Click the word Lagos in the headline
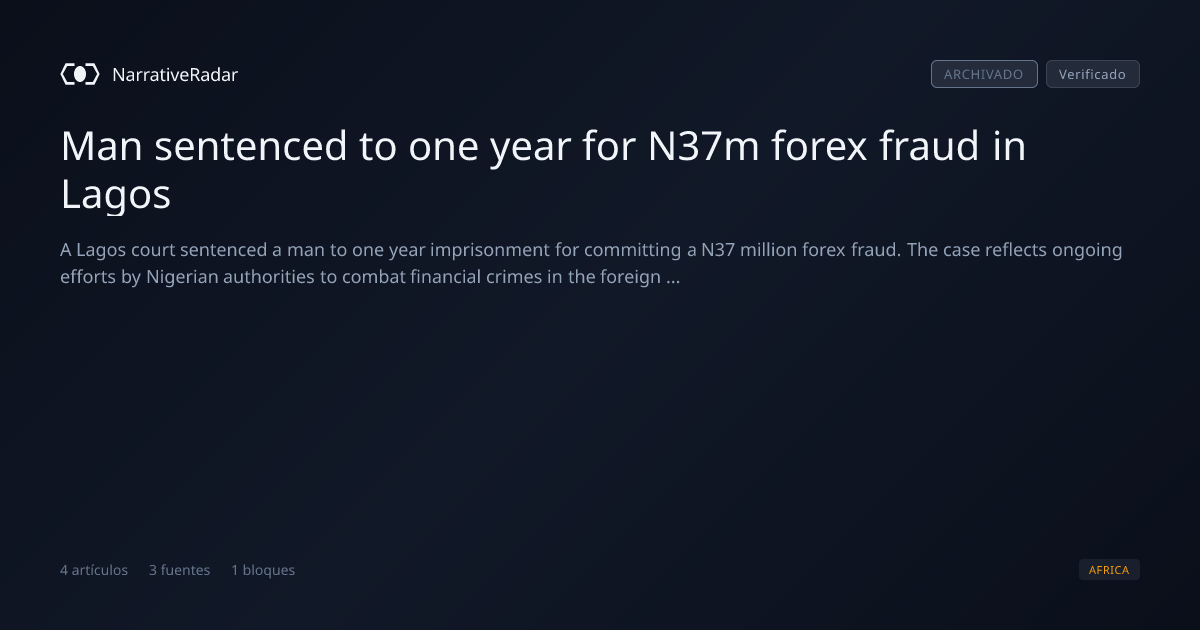 click(116, 196)
